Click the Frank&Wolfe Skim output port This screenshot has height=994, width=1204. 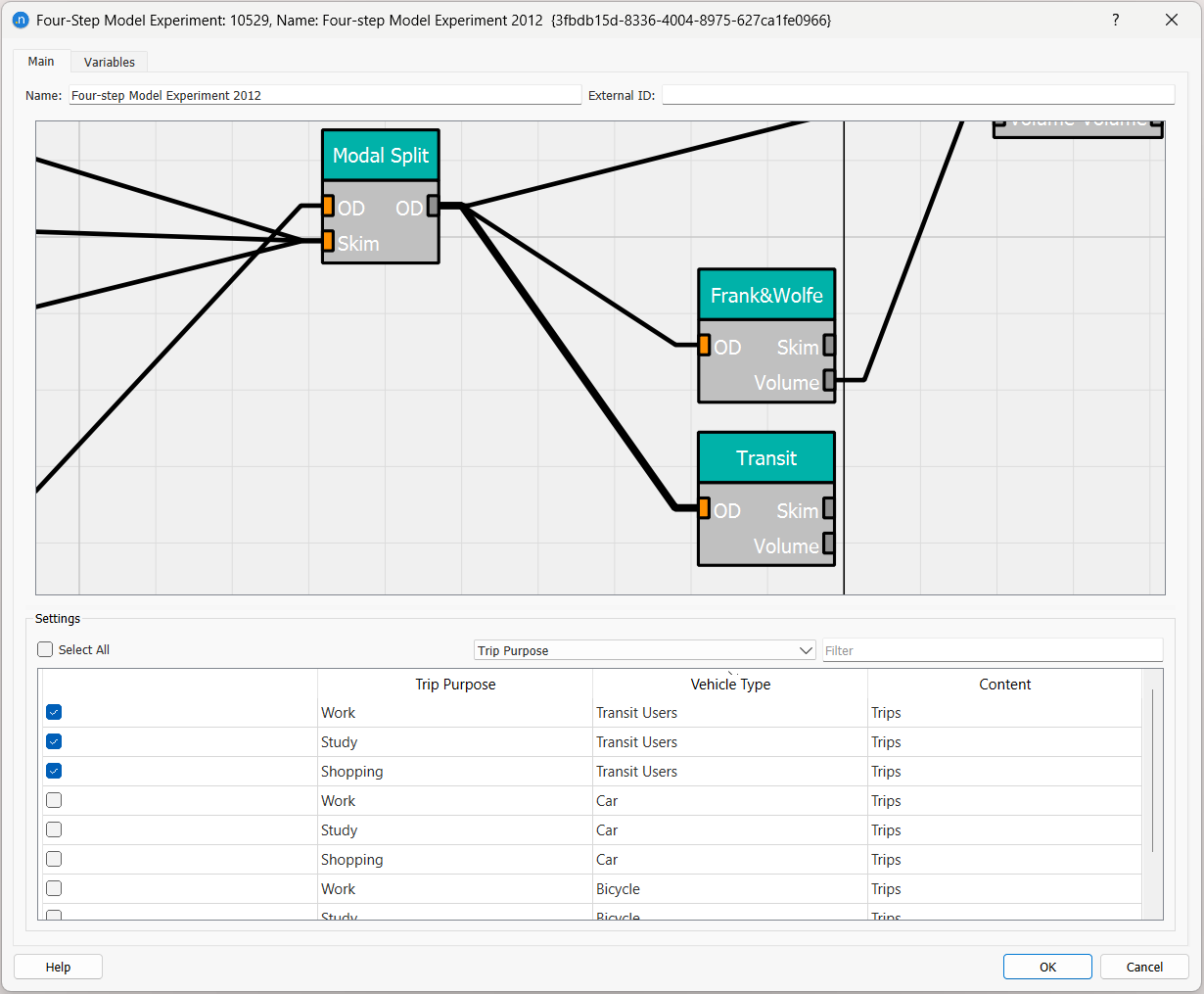829,345
